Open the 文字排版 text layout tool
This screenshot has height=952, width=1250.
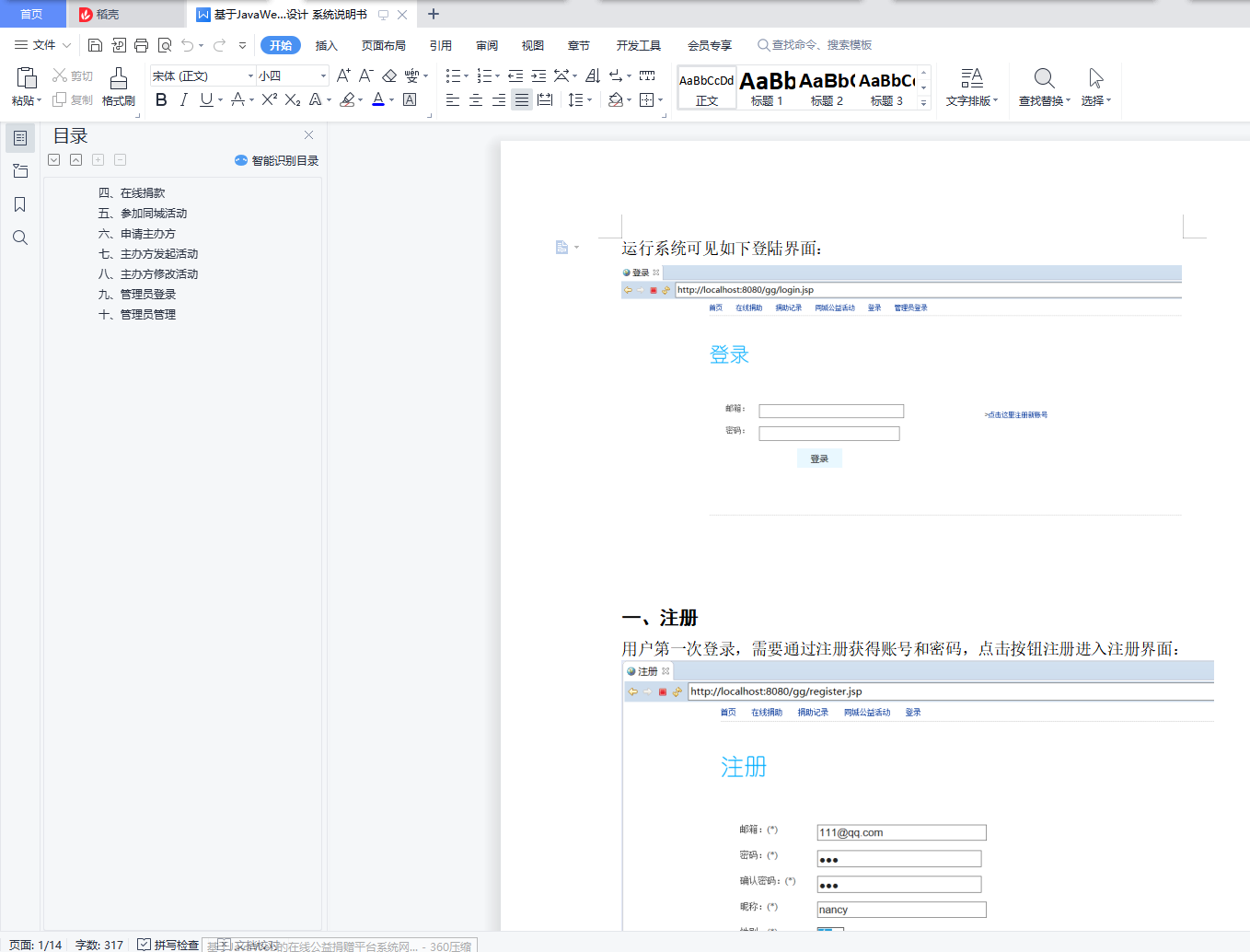[972, 87]
